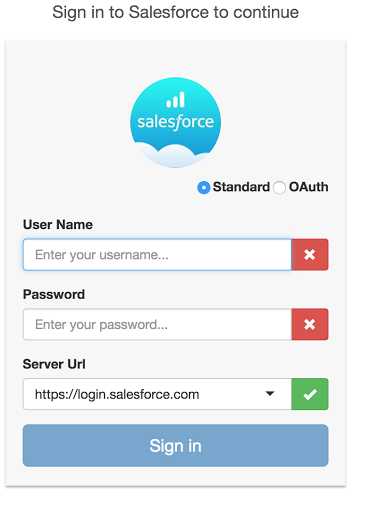Image resolution: width=371 pixels, height=512 pixels.
Task: Click the Sign in to Salesforce heading
Action: coord(175,13)
